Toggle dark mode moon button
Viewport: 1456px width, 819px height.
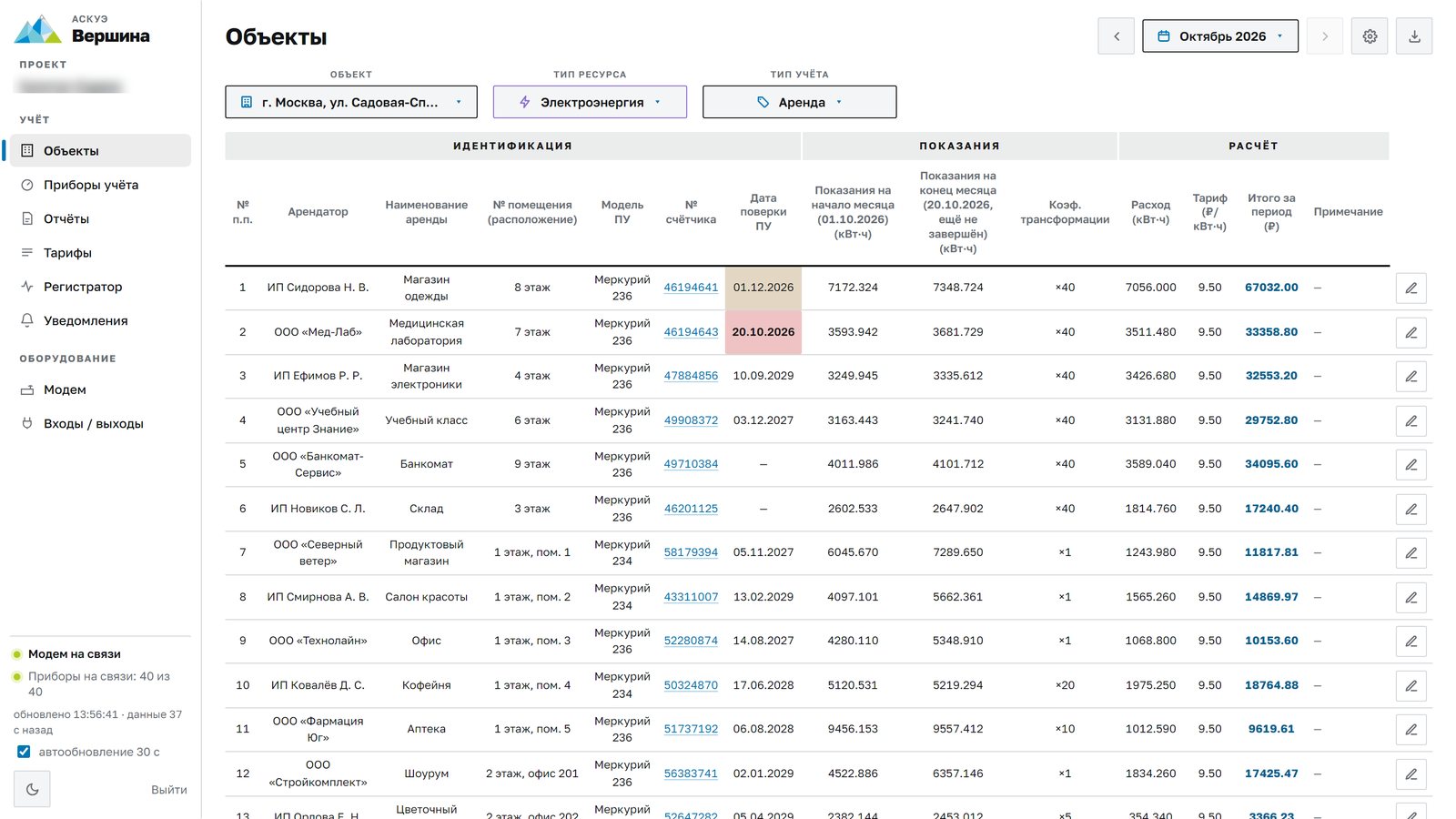(32, 789)
